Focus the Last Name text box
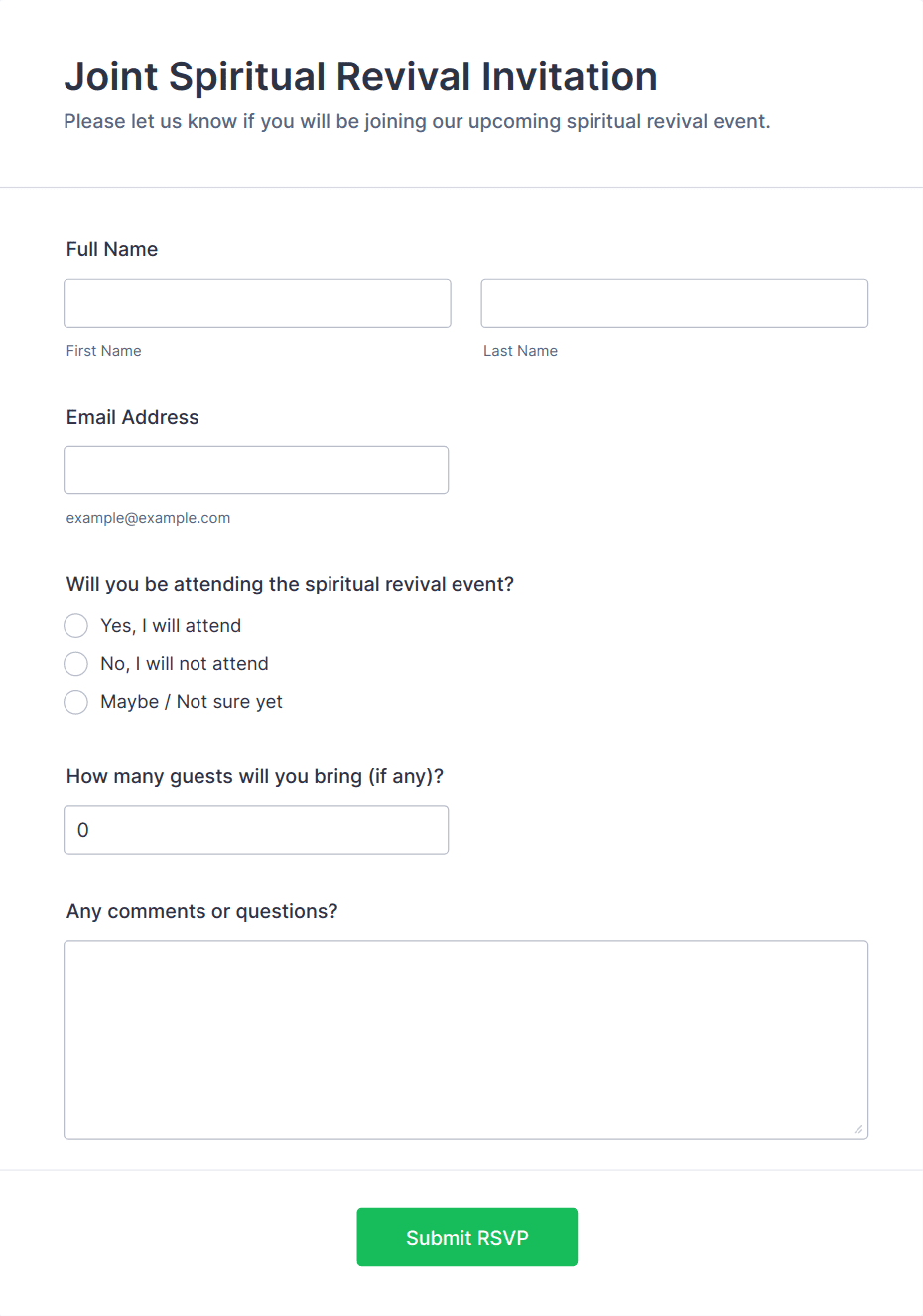This screenshot has width=923, height=1316. 674,303
